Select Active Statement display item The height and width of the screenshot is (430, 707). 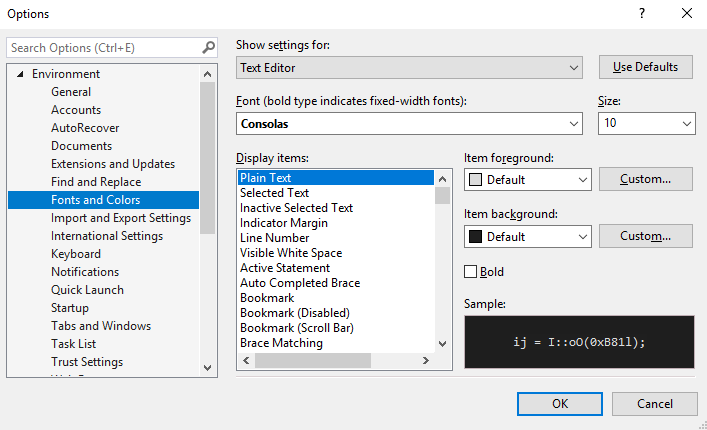pos(285,268)
